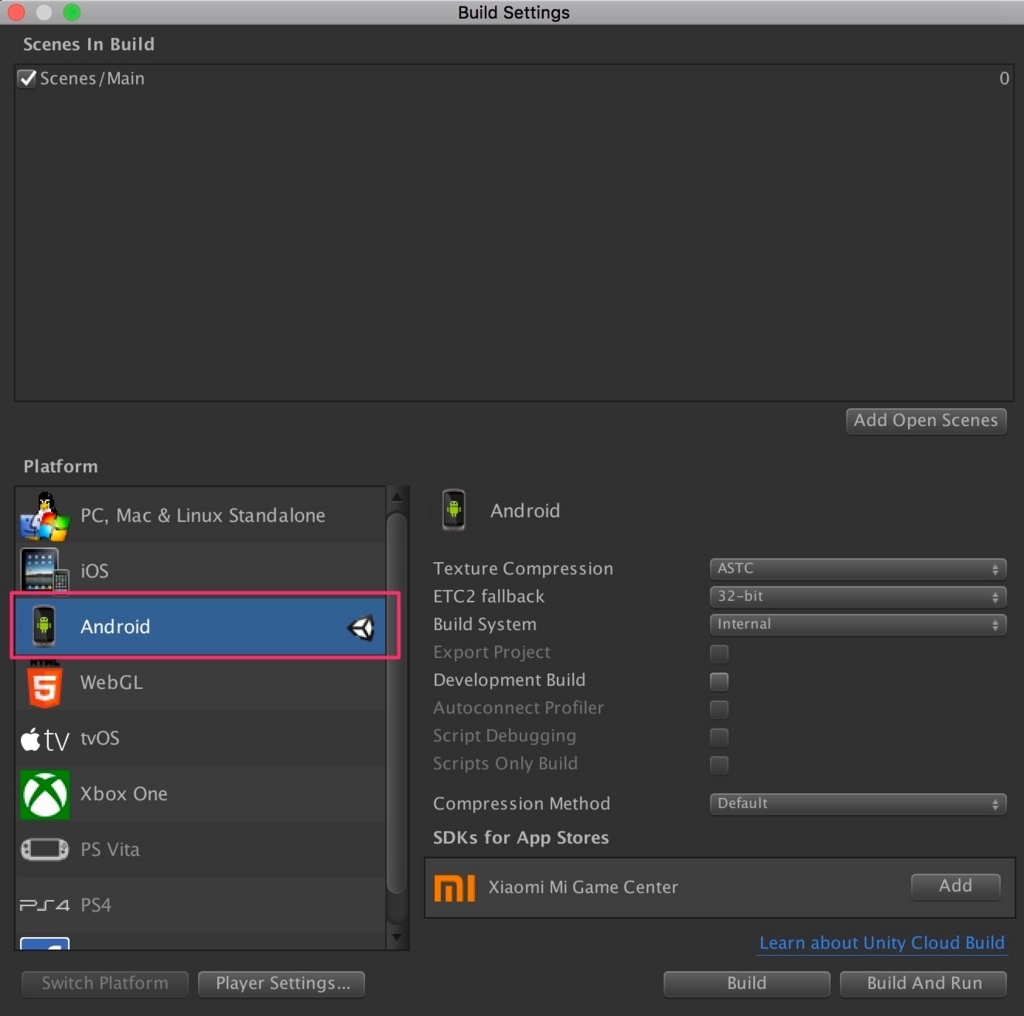The height and width of the screenshot is (1016, 1024).
Task: Toggle the Export Project checkbox
Action: coord(719,652)
